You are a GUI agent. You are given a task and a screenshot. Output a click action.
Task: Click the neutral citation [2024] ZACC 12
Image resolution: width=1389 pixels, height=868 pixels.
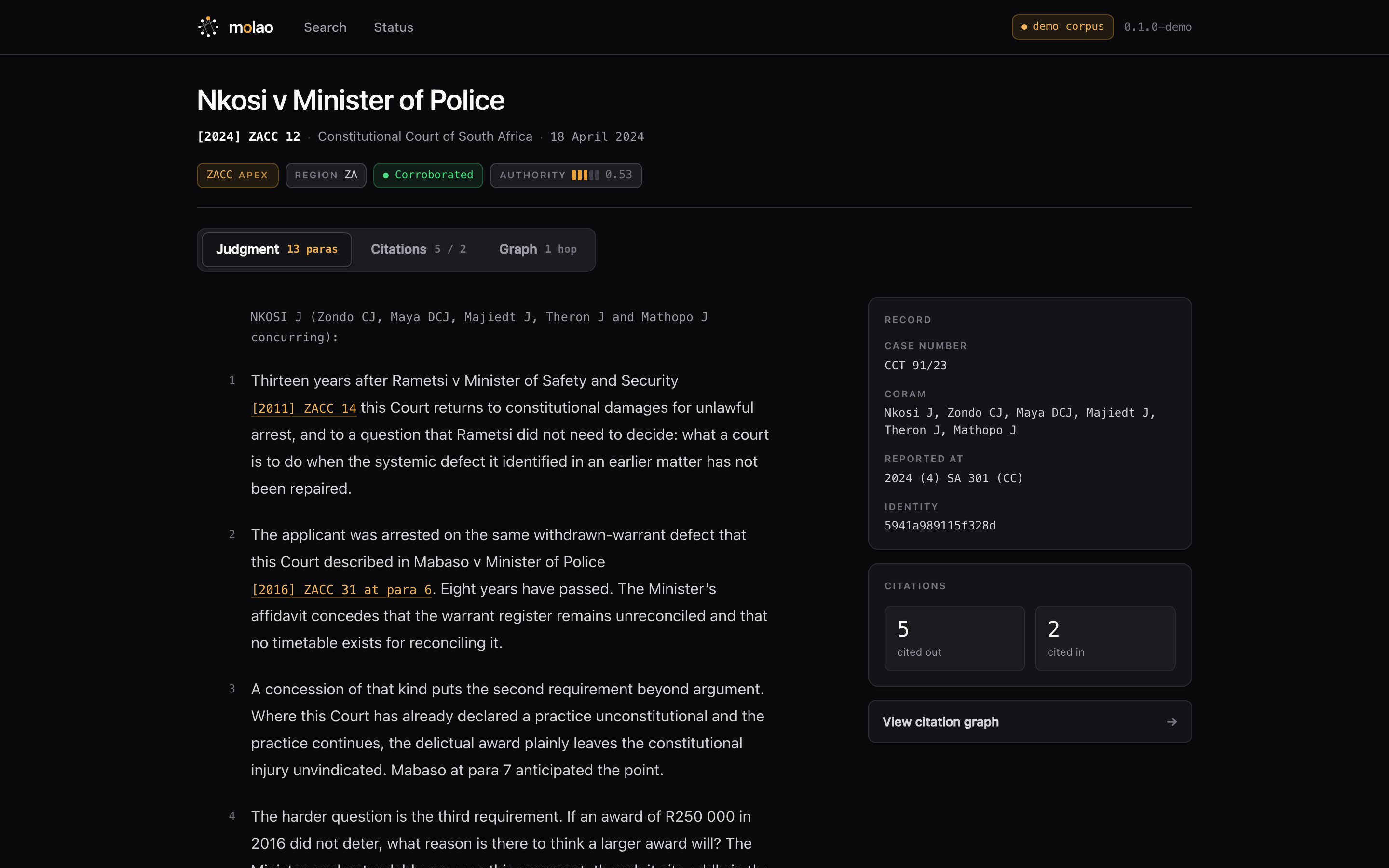coord(248,136)
